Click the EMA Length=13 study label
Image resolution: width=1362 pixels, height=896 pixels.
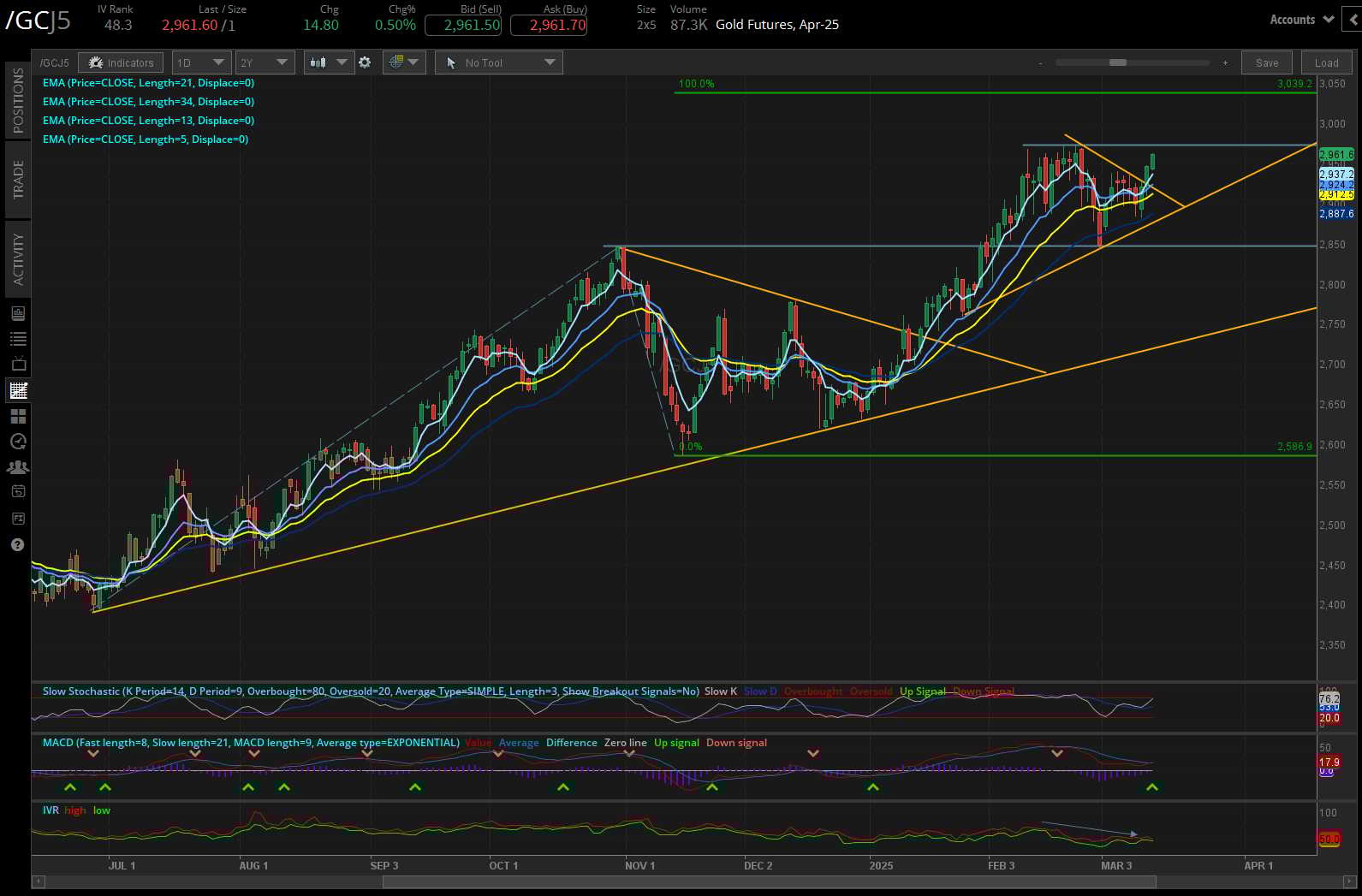point(148,121)
